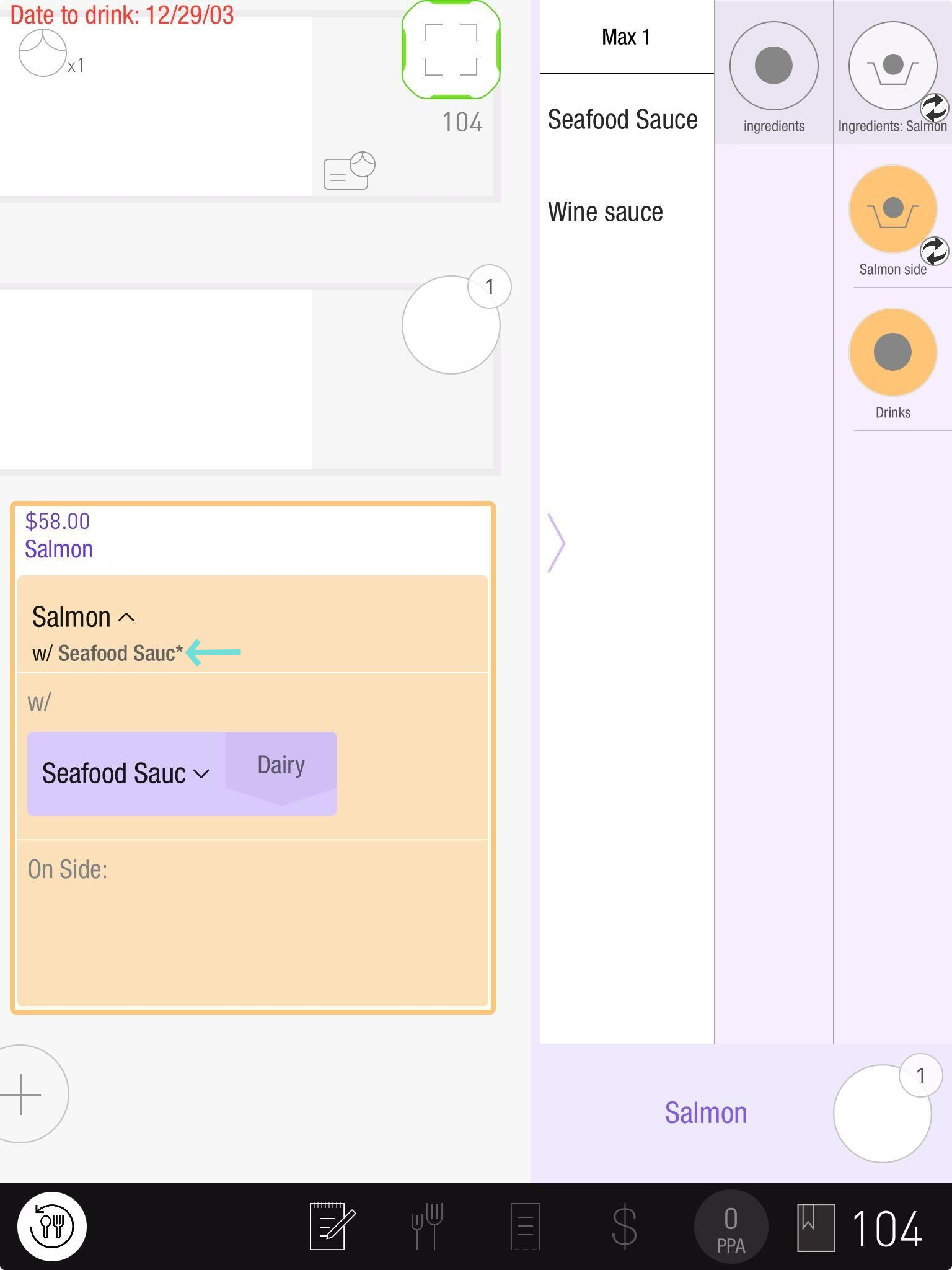
Task: Select the ingredients category circle
Action: [773, 66]
